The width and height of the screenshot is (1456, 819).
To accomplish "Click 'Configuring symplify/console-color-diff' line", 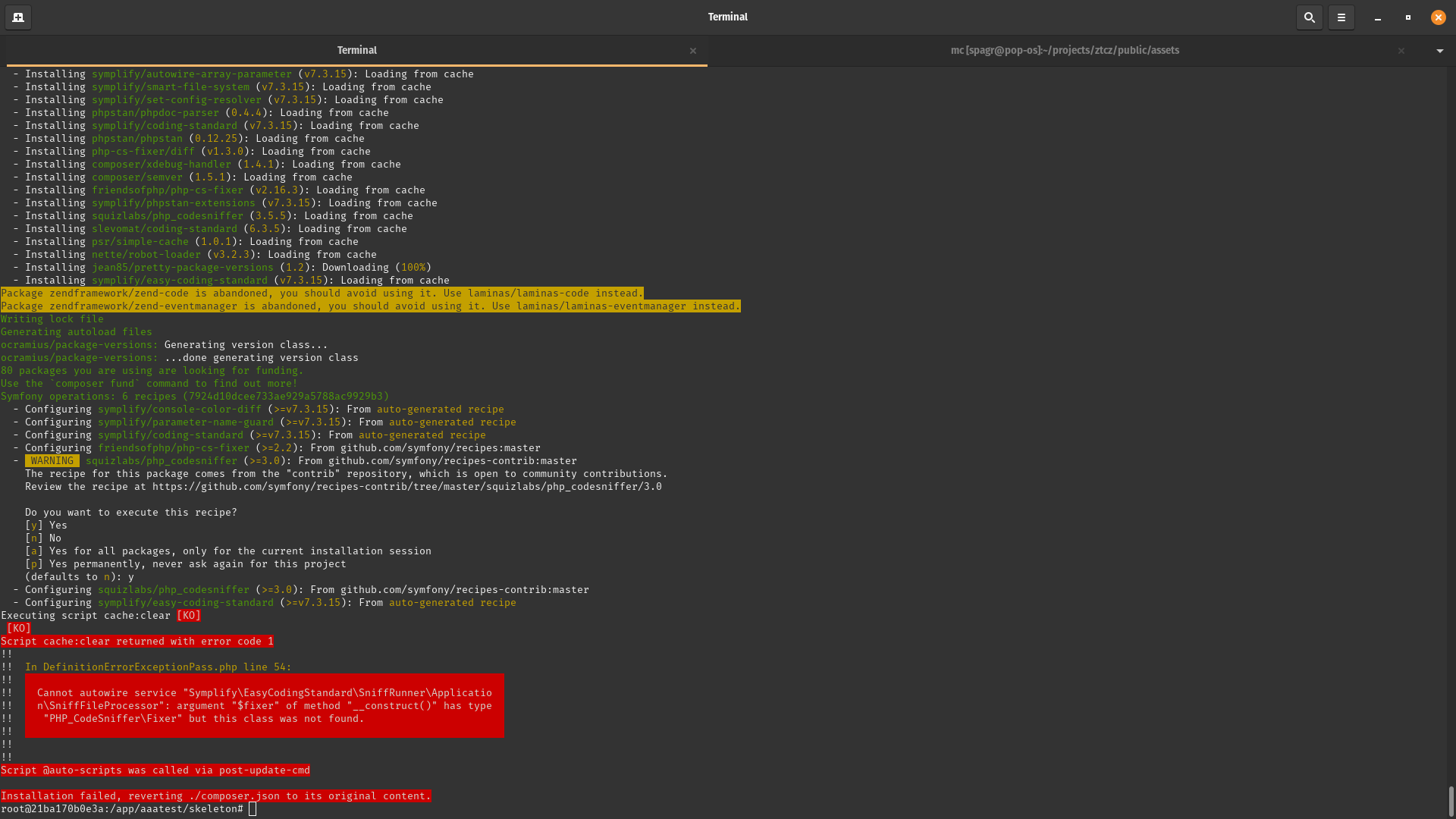I will (x=259, y=409).
